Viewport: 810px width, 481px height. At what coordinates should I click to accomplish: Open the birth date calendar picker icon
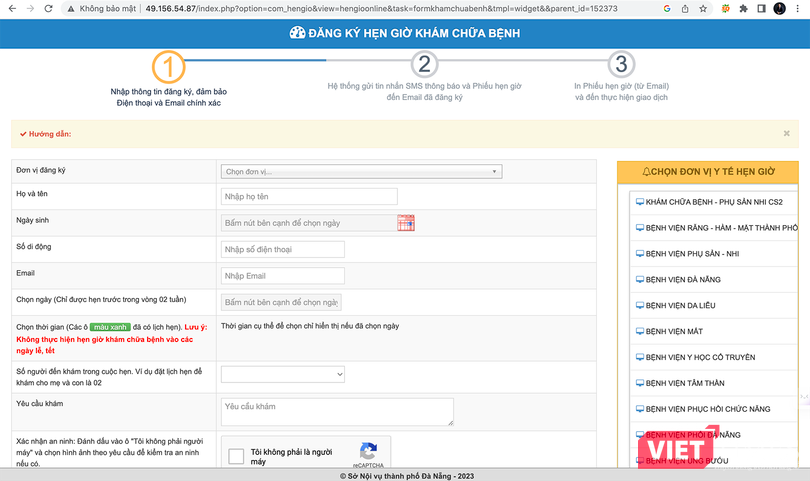(405, 223)
